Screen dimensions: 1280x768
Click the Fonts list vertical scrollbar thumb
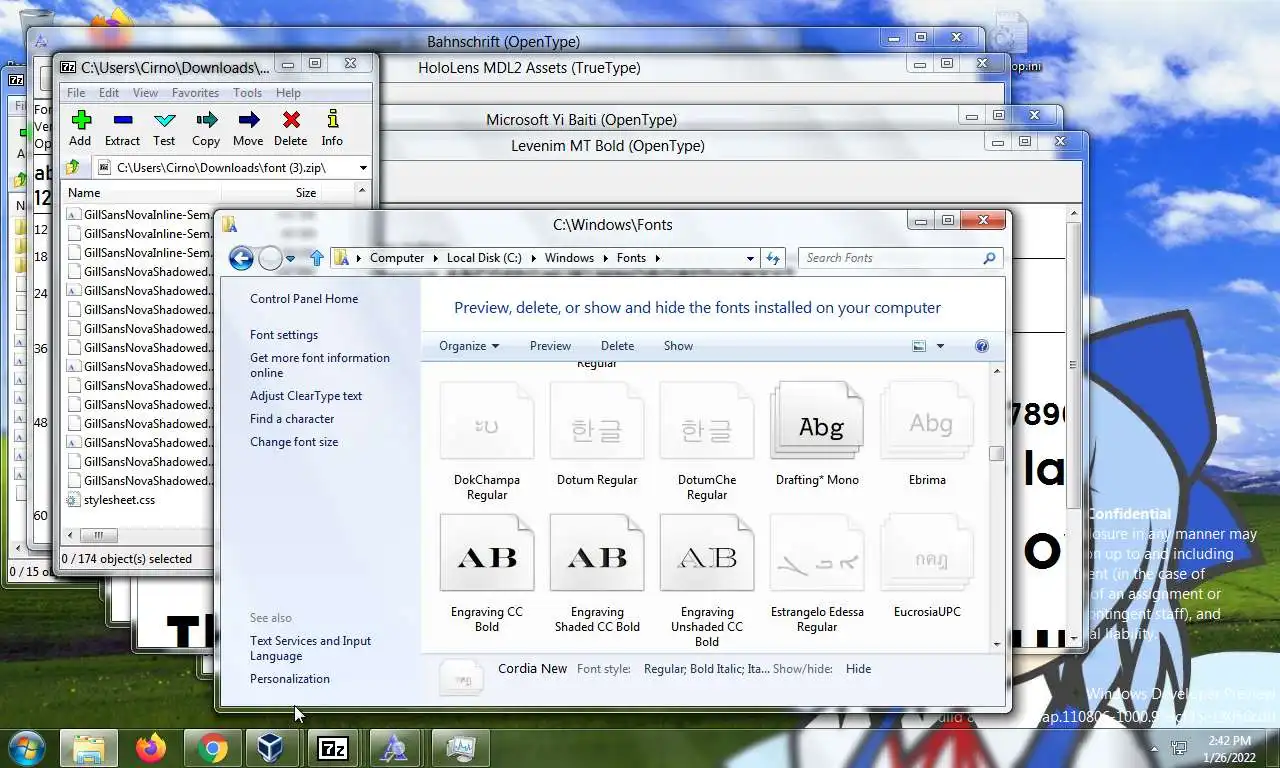pyautogui.click(x=996, y=454)
